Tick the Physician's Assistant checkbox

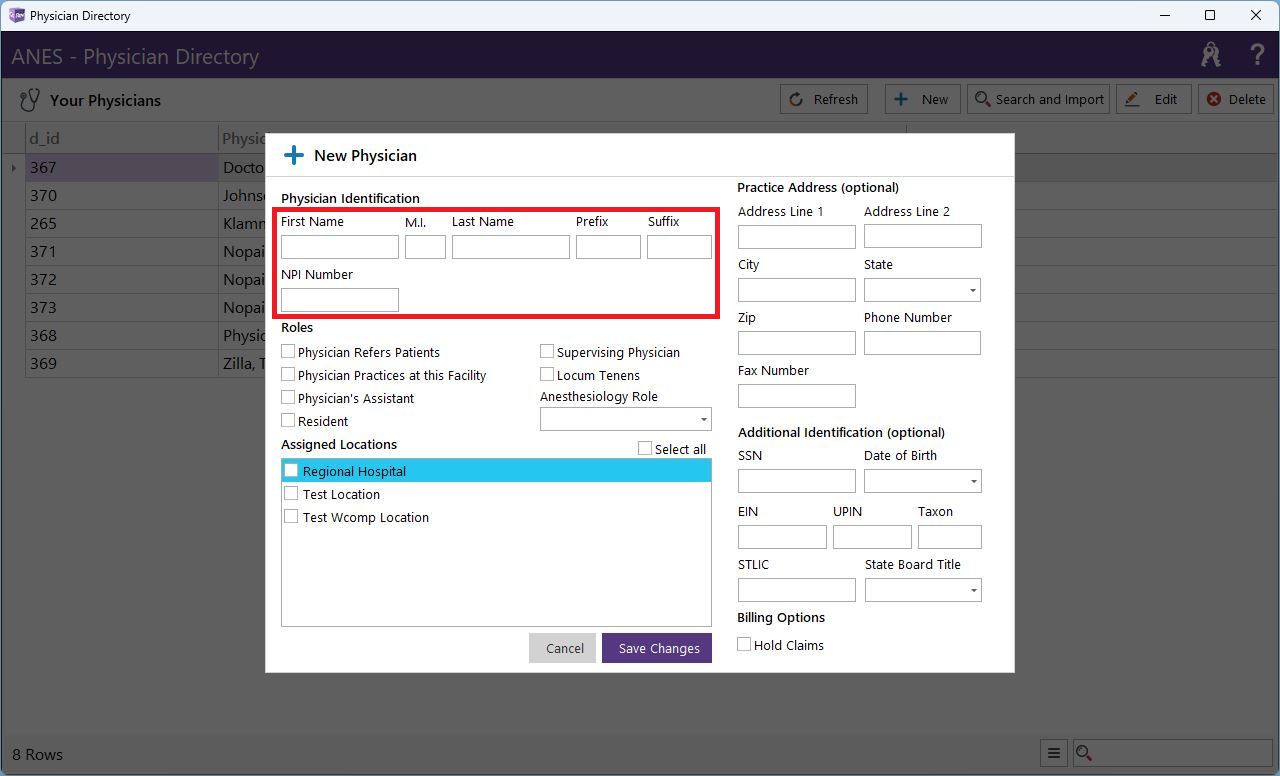288,397
